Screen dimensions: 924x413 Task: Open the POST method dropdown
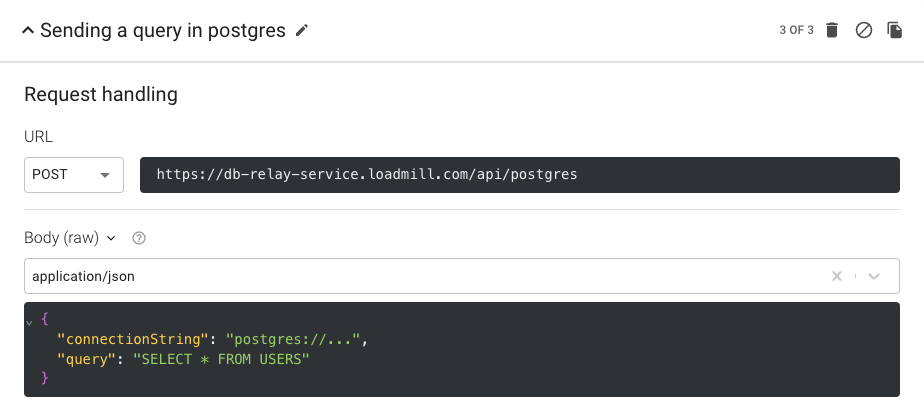(x=74, y=174)
